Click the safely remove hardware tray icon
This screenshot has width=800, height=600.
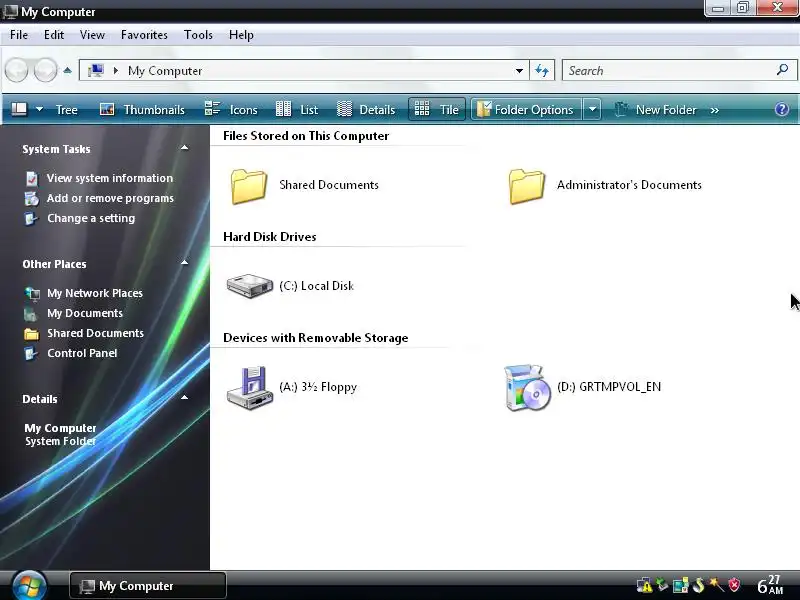662,585
